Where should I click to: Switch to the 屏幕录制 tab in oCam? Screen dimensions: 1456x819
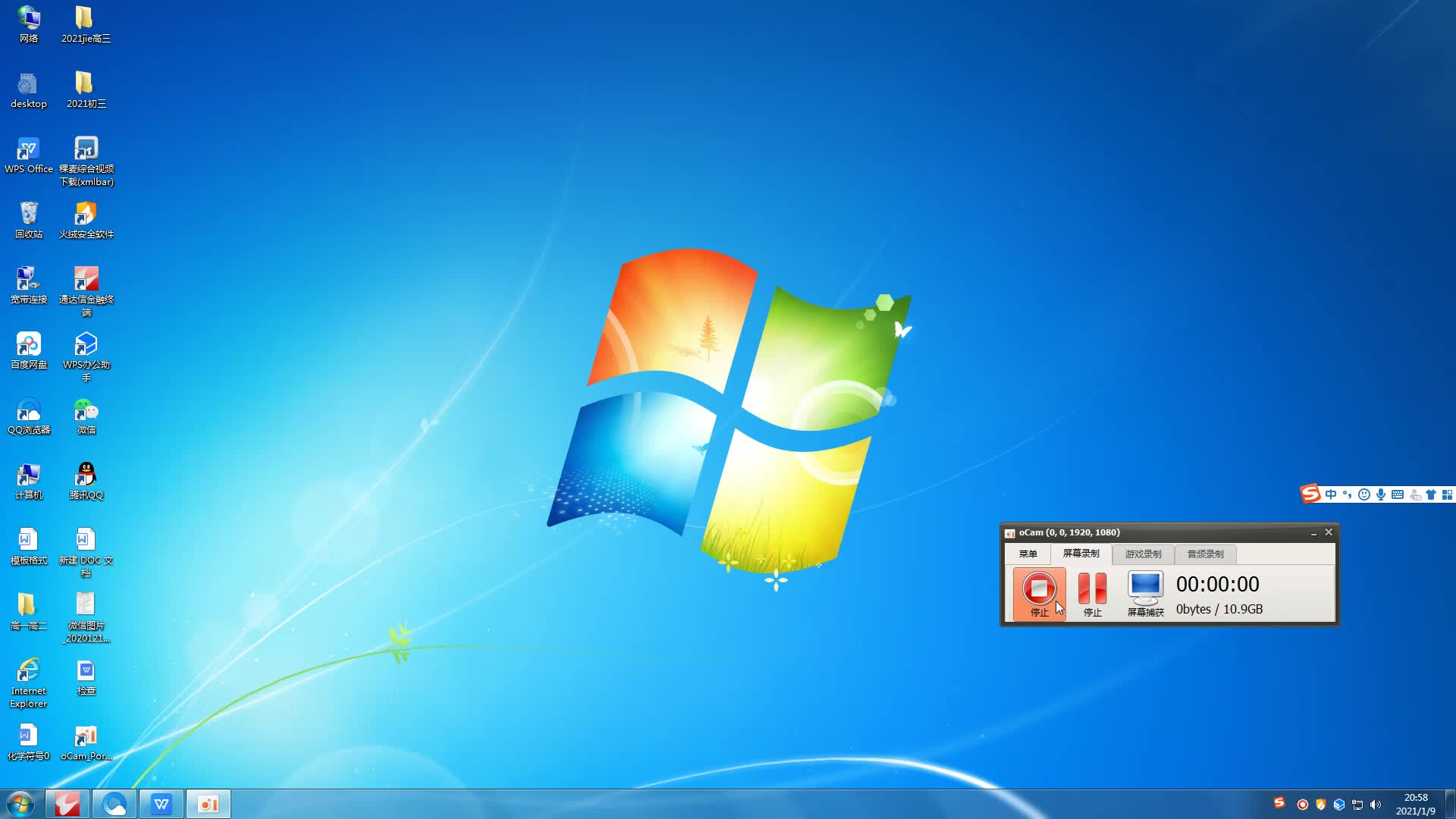tap(1081, 554)
